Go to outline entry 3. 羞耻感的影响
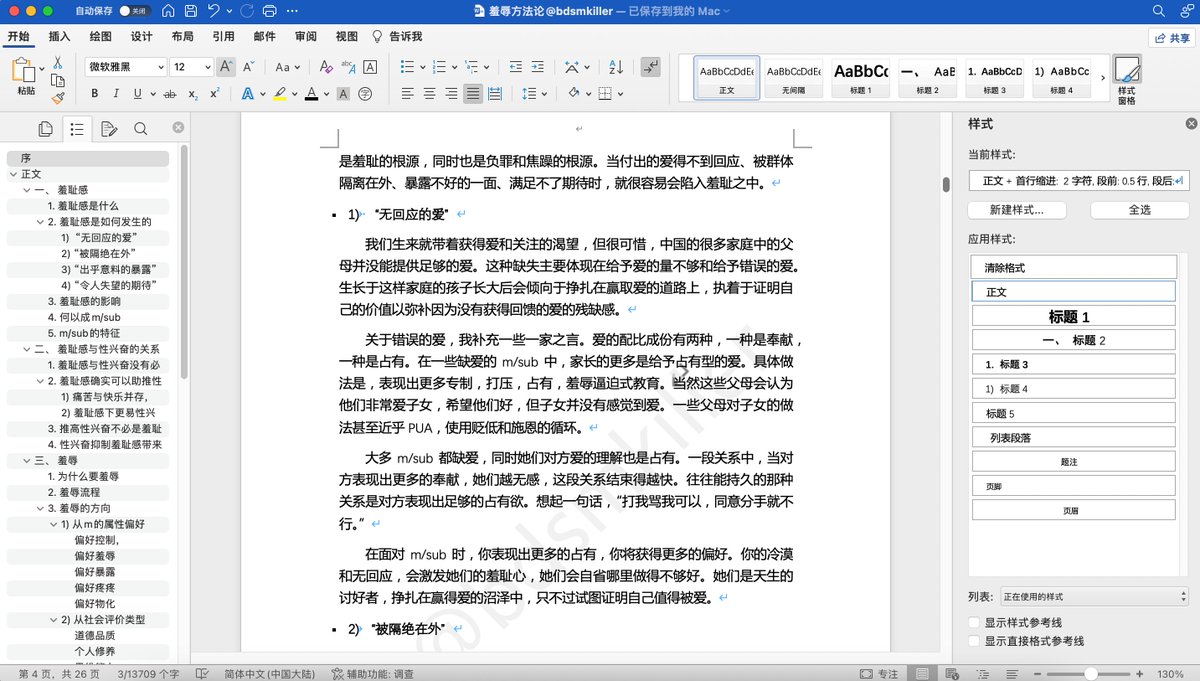 click(x=84, y=301)
